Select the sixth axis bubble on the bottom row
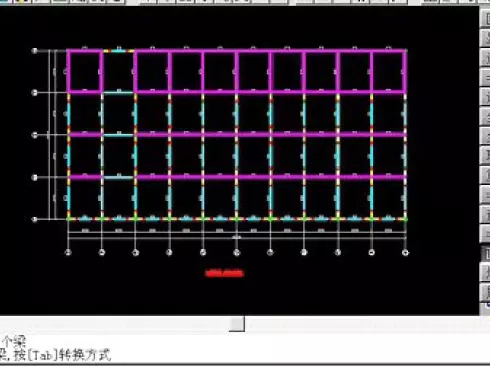Viewport: 490px width, 367px height. pos(237,252)
